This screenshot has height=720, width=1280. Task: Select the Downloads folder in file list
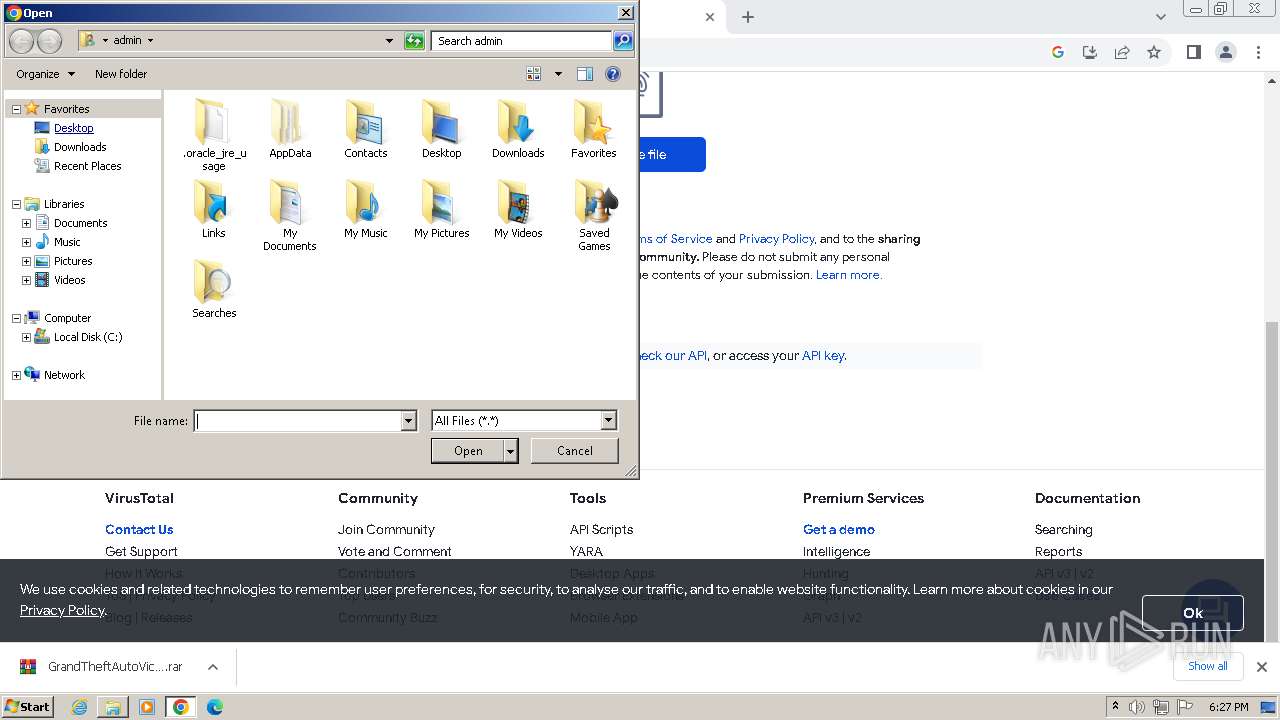(518, 128)
